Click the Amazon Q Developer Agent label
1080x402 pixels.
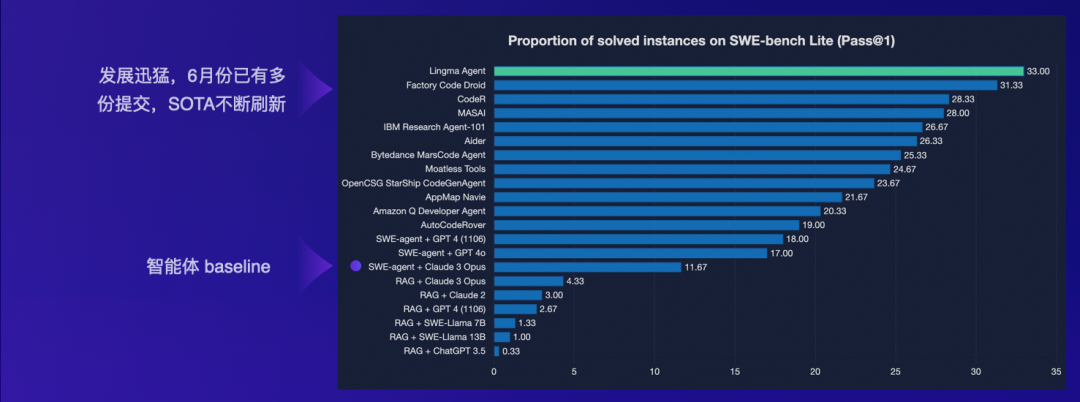pyautogui.click(x=429, y=211)
